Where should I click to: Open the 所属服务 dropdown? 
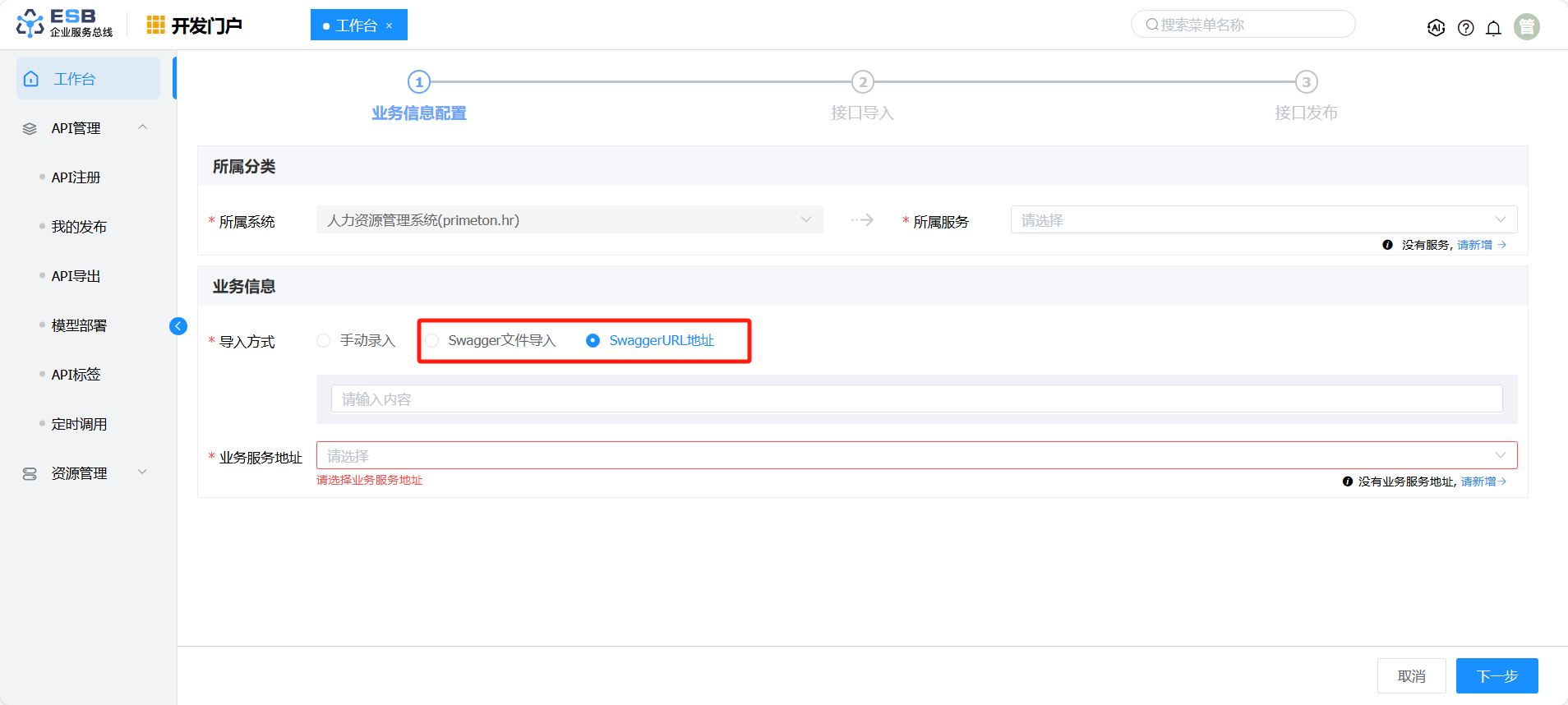pos(1264,219)
